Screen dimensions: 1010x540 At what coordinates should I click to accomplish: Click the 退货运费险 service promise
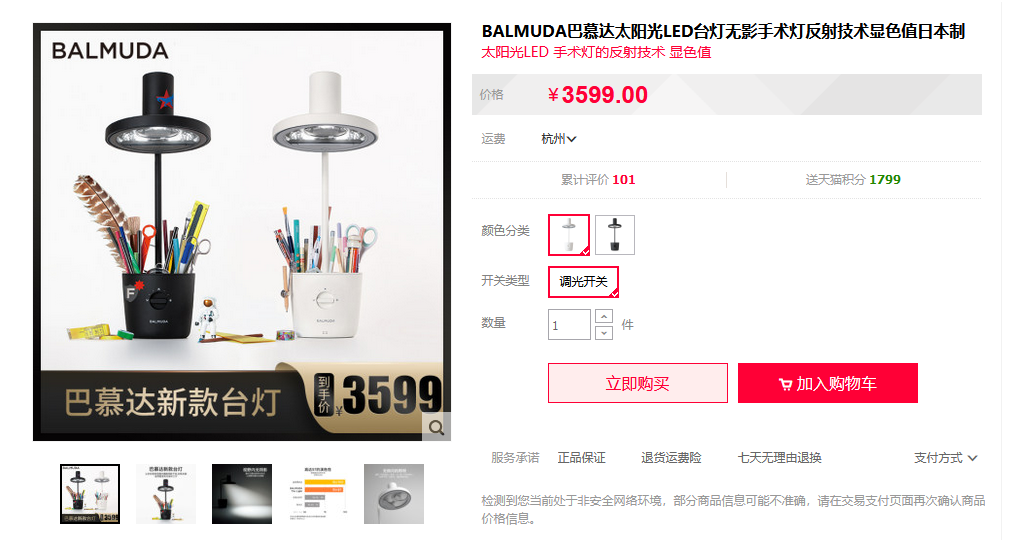pos(671,458)
